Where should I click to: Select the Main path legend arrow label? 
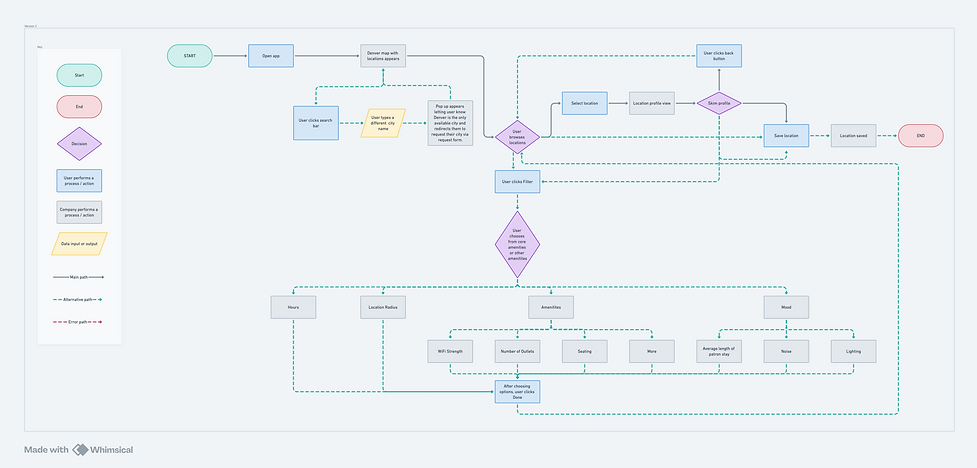(x=79, y=277)
